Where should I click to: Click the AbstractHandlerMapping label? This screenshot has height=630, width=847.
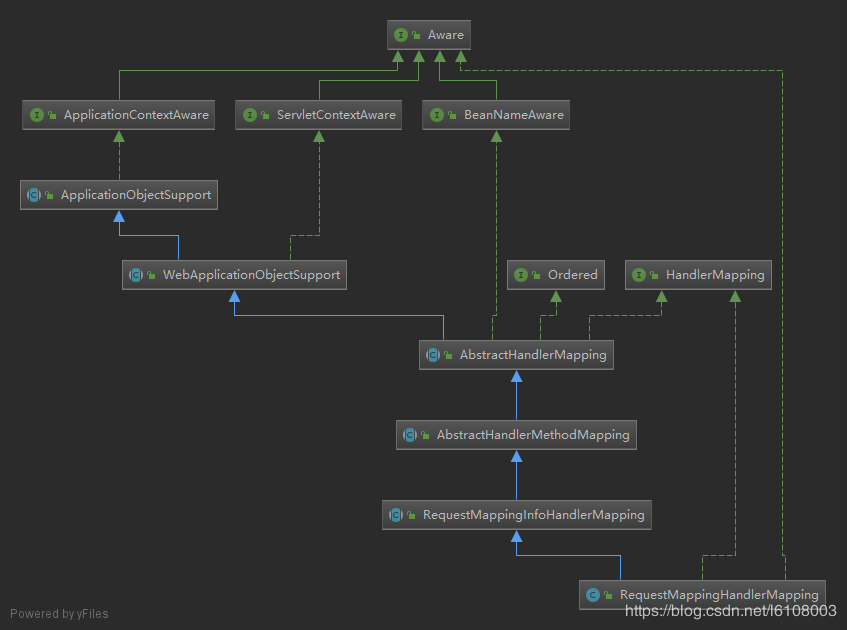[x=533, y=355]
